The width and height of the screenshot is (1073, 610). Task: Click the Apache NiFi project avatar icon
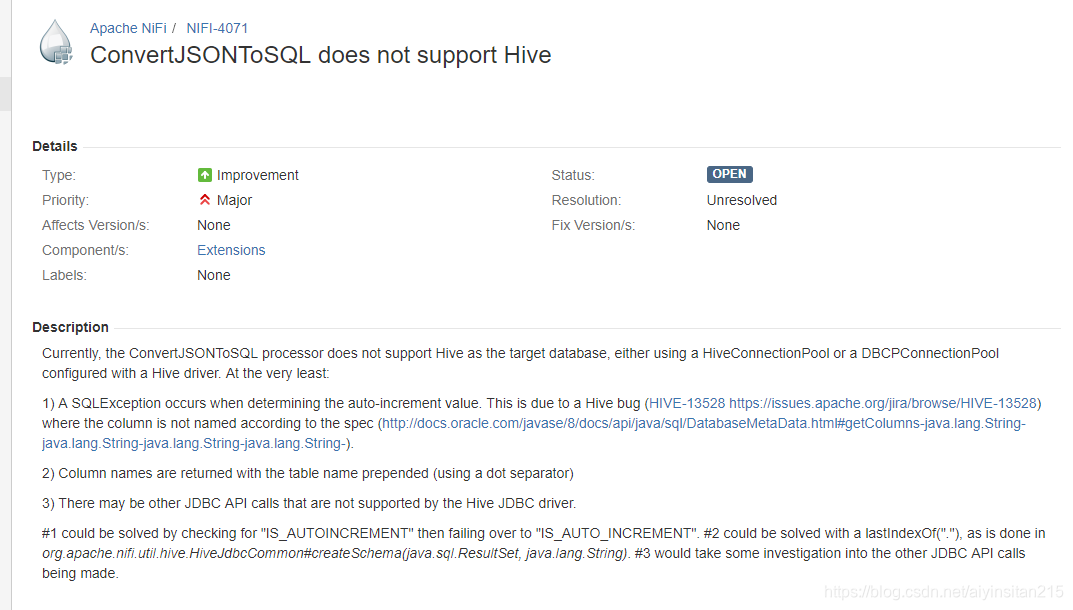[56, 42]
